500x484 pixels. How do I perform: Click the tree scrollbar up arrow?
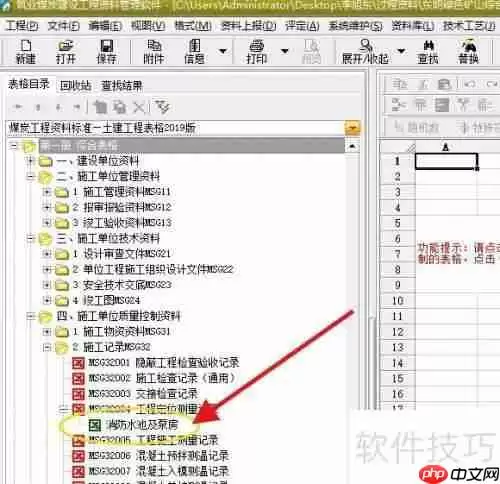click(353, 146)
